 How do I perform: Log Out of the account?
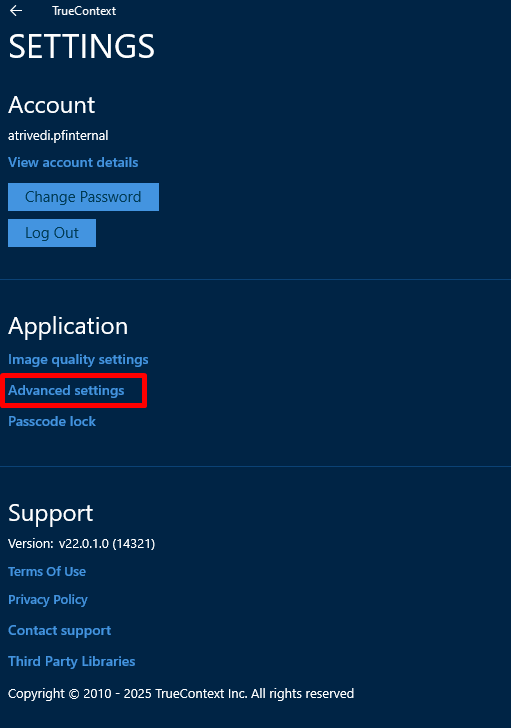pyautogui.click(x=52, y=233)
